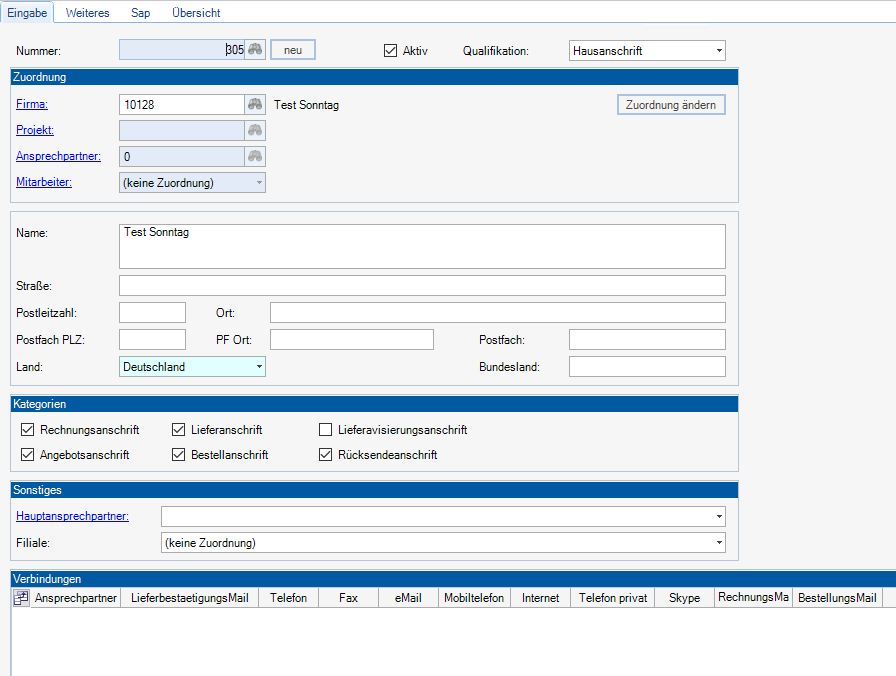Enable the Lieferavisierungsanschrift checkbox

tap(325, 430)
